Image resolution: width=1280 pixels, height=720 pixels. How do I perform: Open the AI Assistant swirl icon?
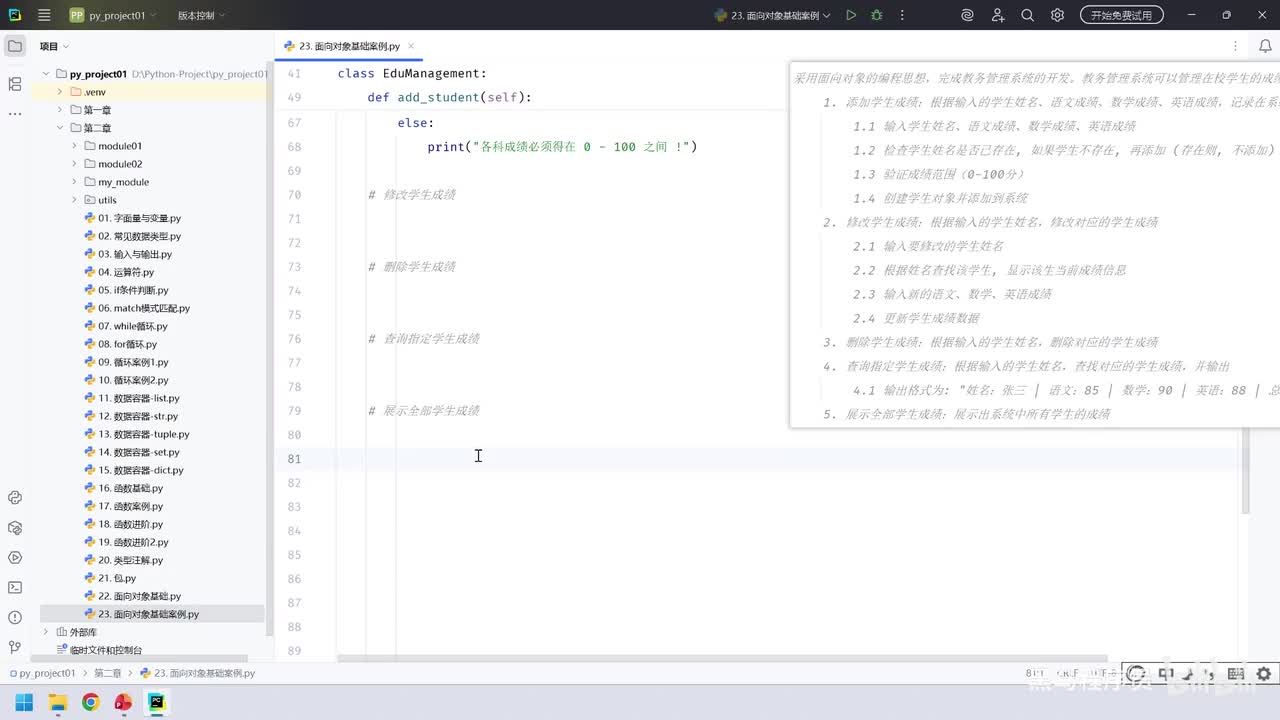(x=967, y=15)
